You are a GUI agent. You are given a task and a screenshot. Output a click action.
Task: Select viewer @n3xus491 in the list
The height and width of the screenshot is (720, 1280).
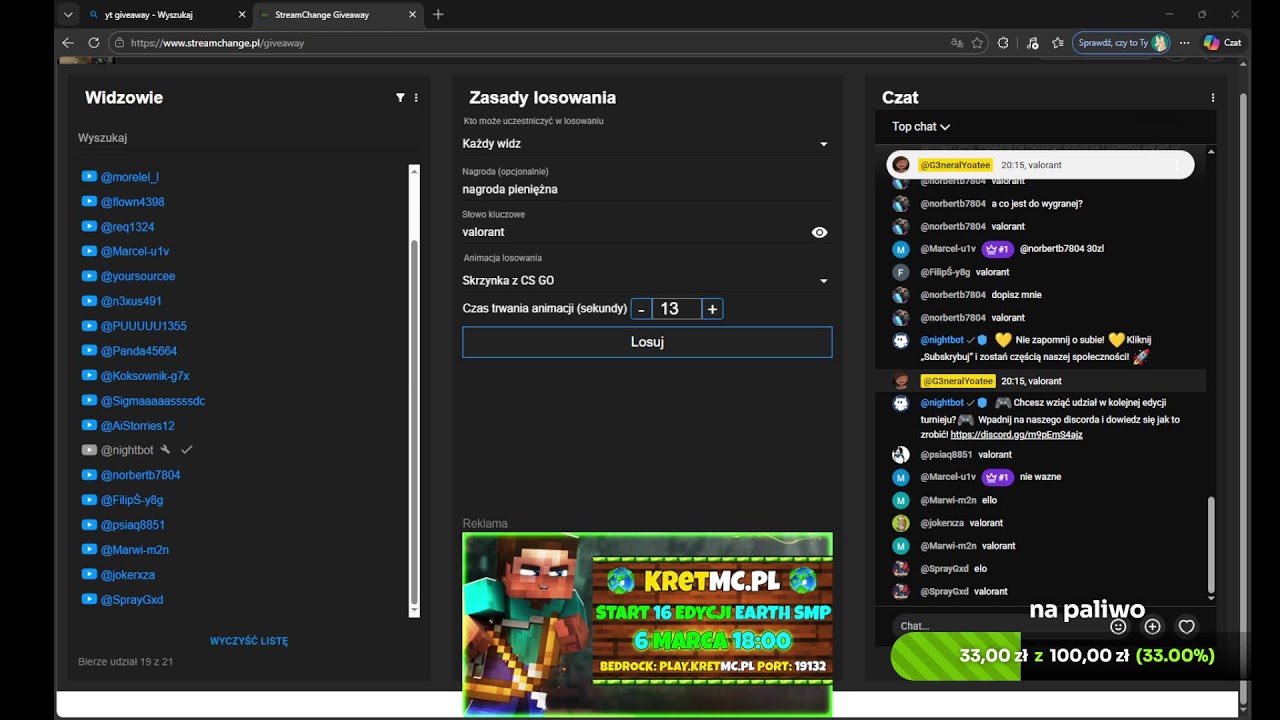(x=131, y=301)
